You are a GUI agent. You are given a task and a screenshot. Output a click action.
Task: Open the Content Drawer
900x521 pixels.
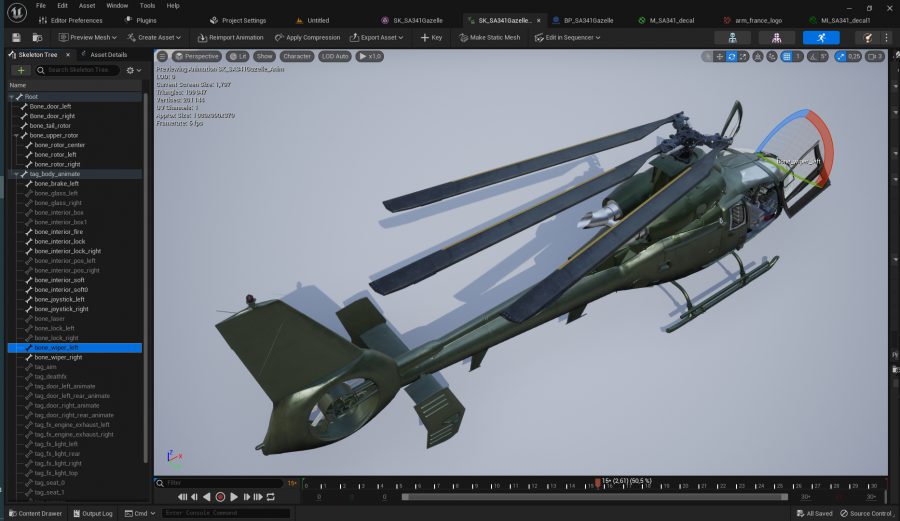(36, 513)
